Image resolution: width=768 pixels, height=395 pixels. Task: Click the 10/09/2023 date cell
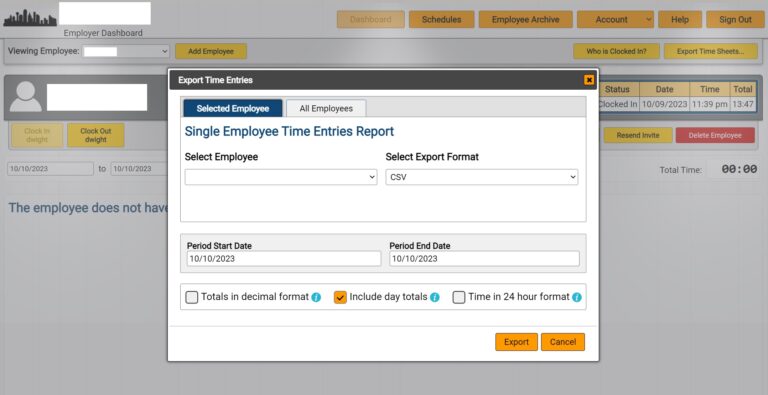664,104
